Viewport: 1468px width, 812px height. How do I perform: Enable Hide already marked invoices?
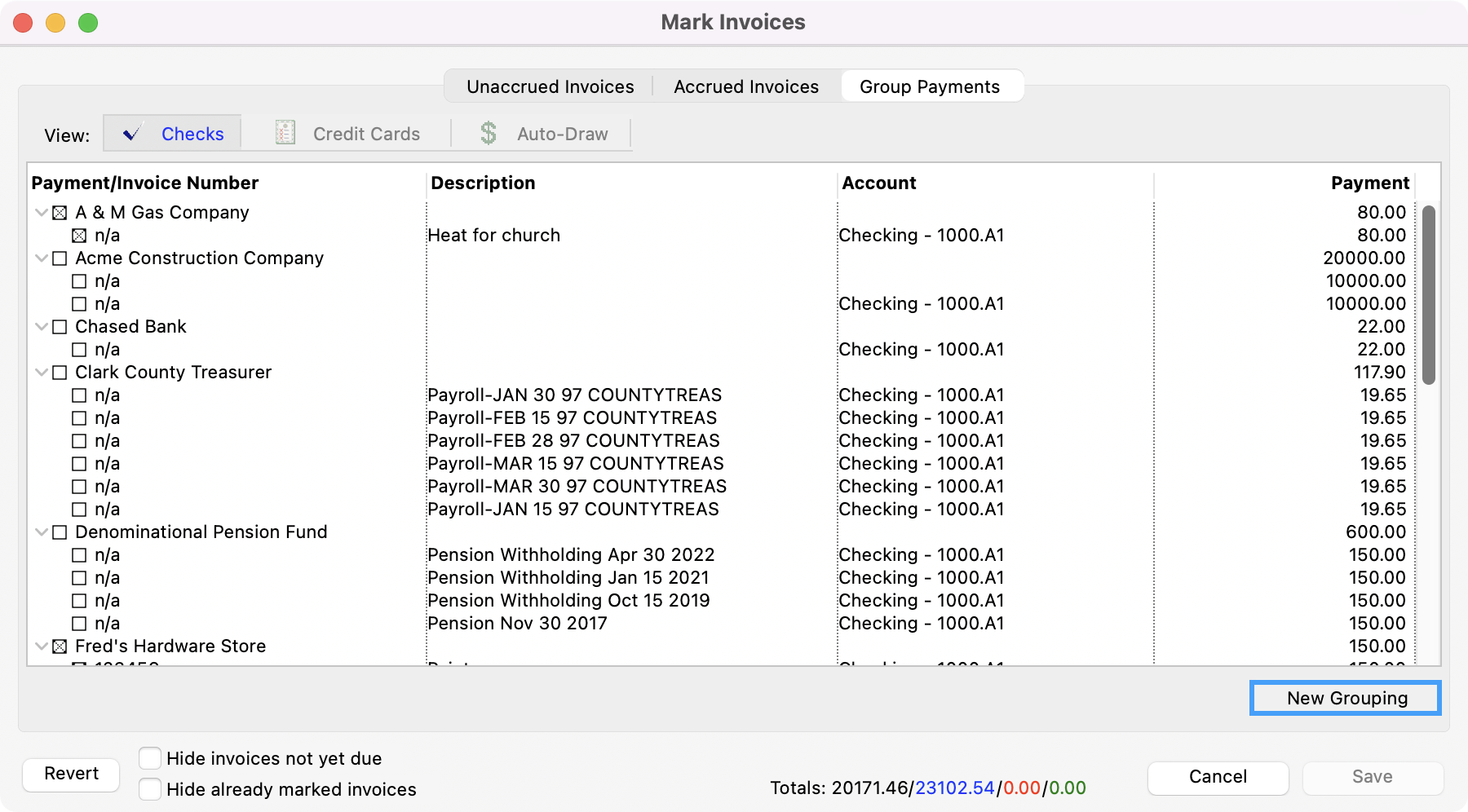pos(150,789)
